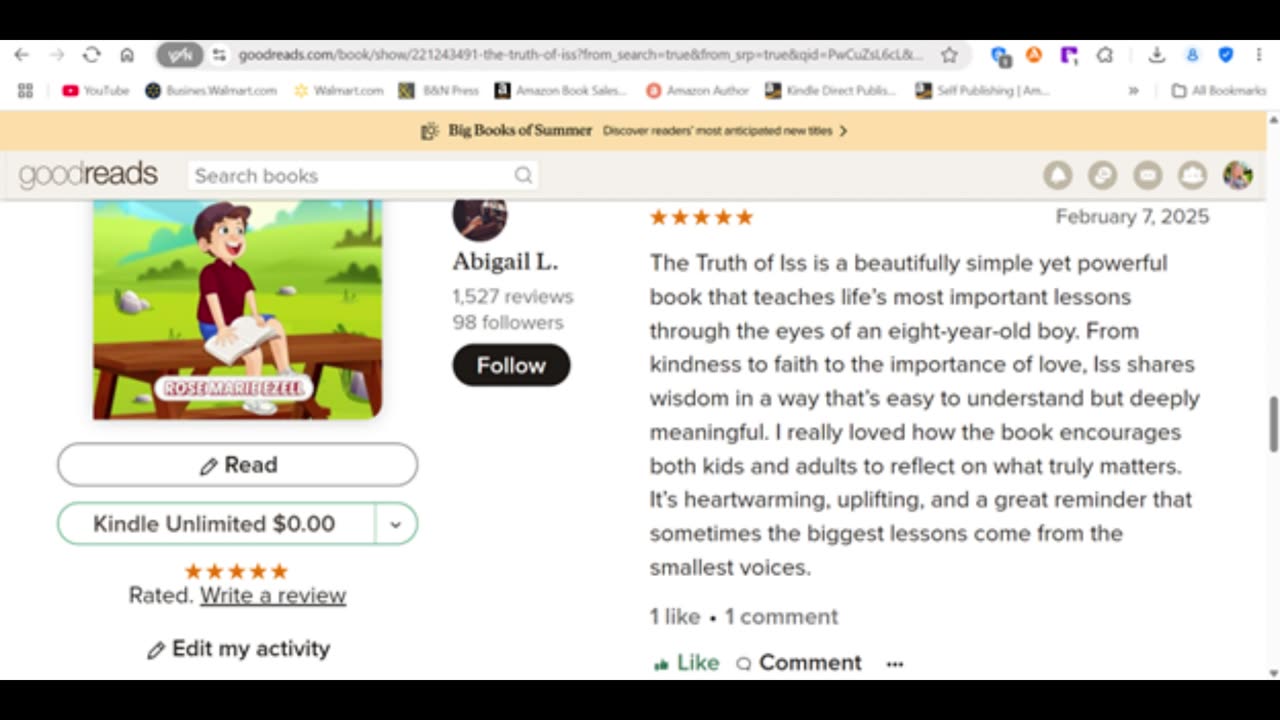Follow Abigail L.

point(511,365)
